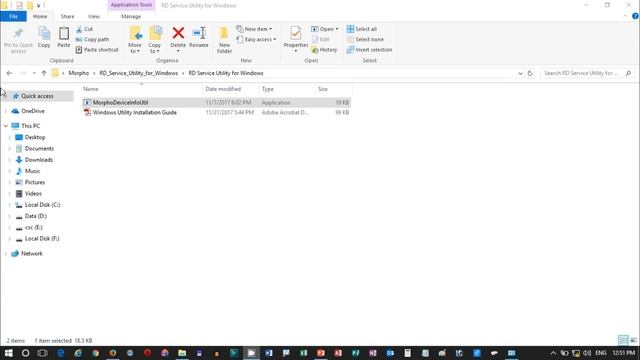Select Data (D:) drive
Screen dimensions: 640x360
click(x=36, y=216)
